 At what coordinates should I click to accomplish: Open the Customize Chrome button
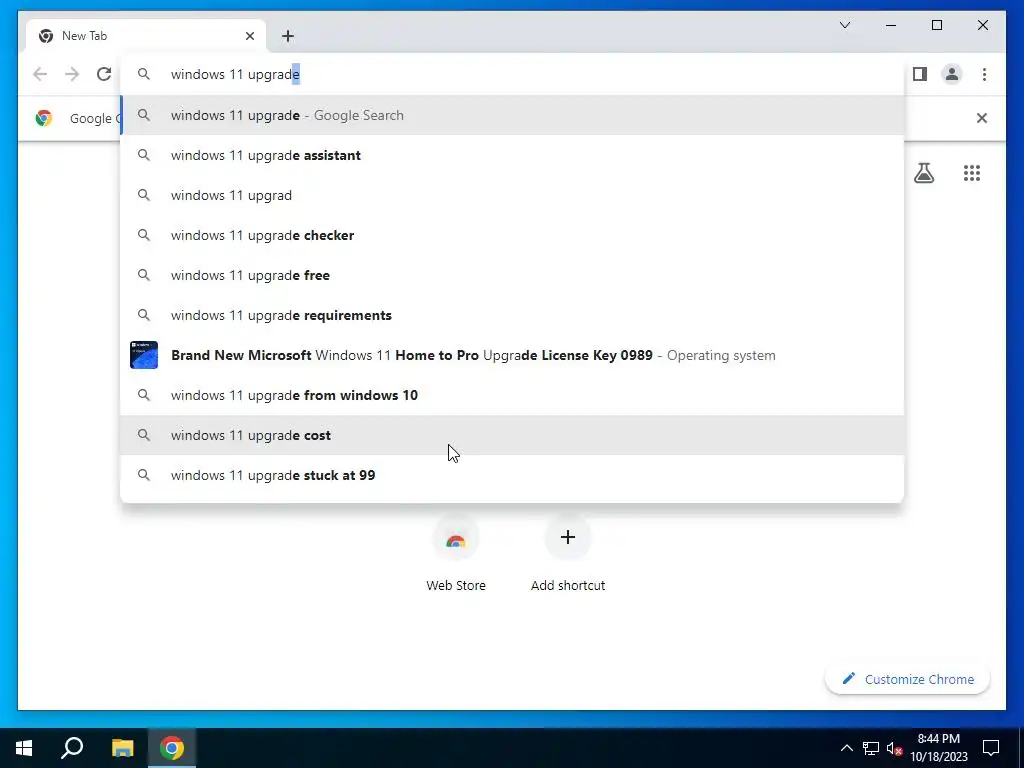pos(908,679)
